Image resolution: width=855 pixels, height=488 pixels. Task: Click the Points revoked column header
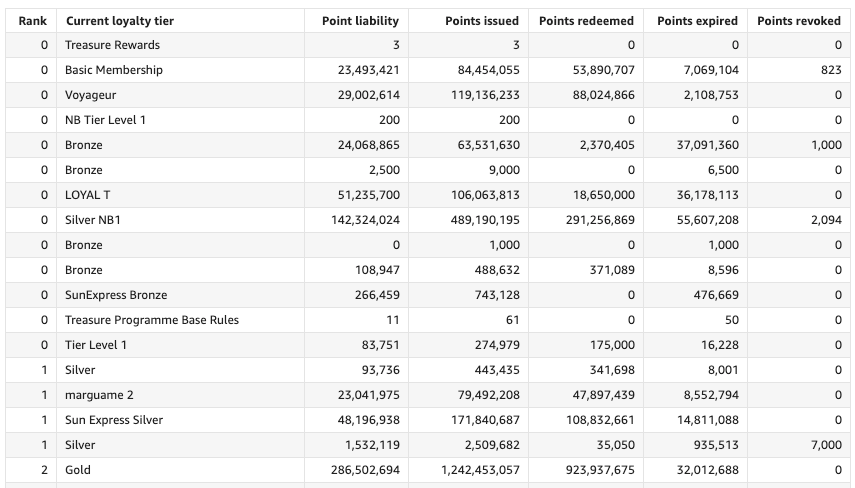click(799, 21)
